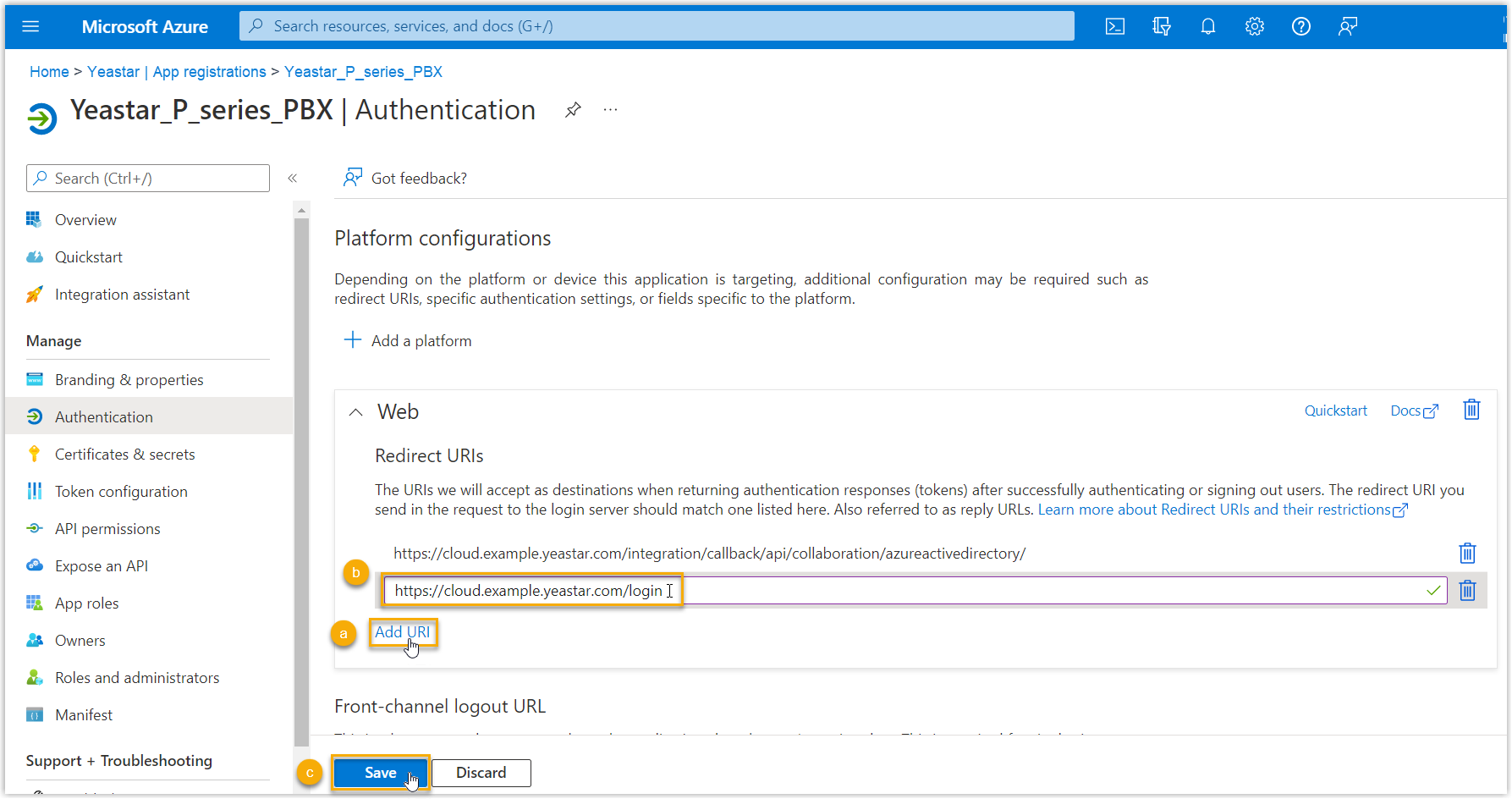Open the notifications bell
This screenshot has height=799, width=1512.
tap(1208, 26)
